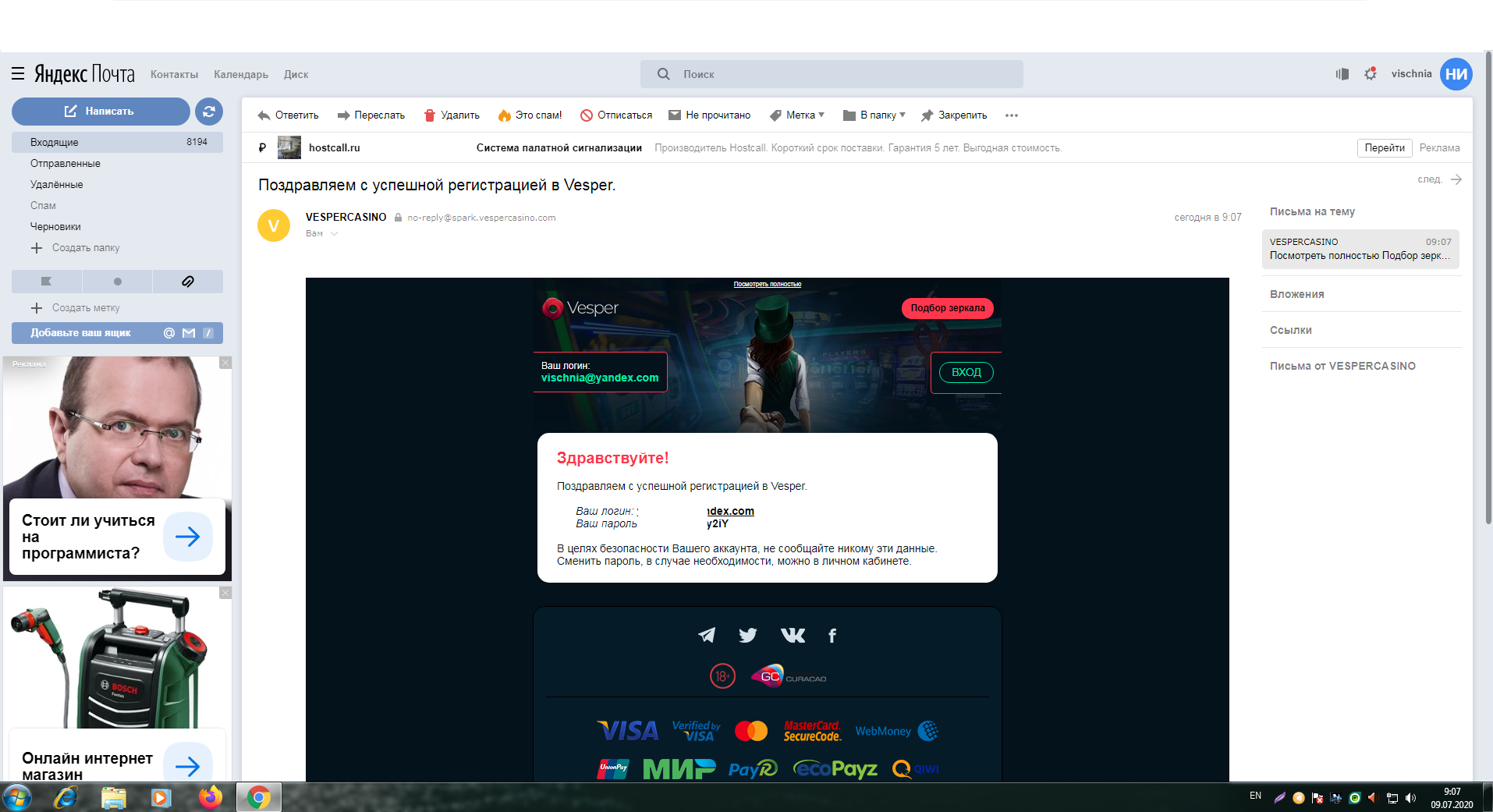Open the VK icon in the email footer
The image size is (1493, 812).
(793, 635)
